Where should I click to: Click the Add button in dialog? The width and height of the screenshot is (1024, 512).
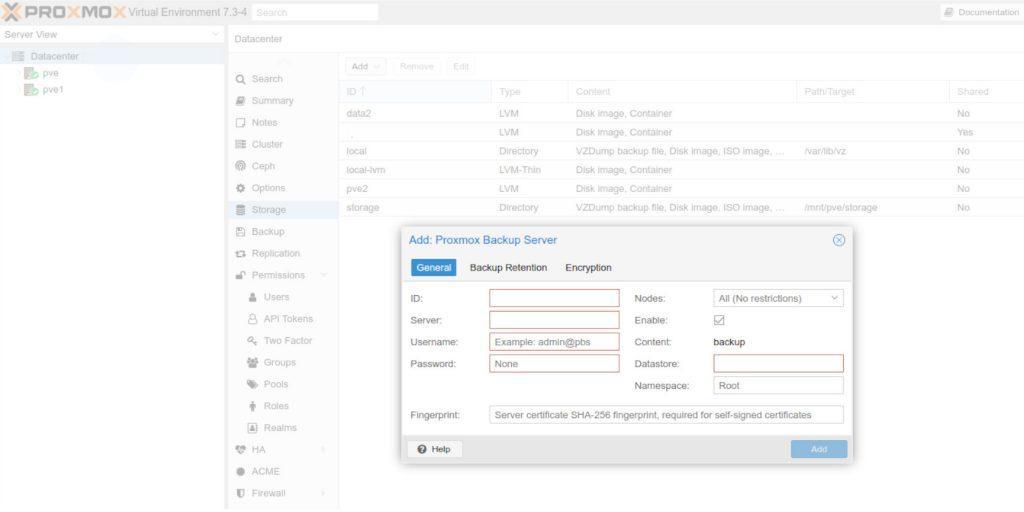[819, 449]
